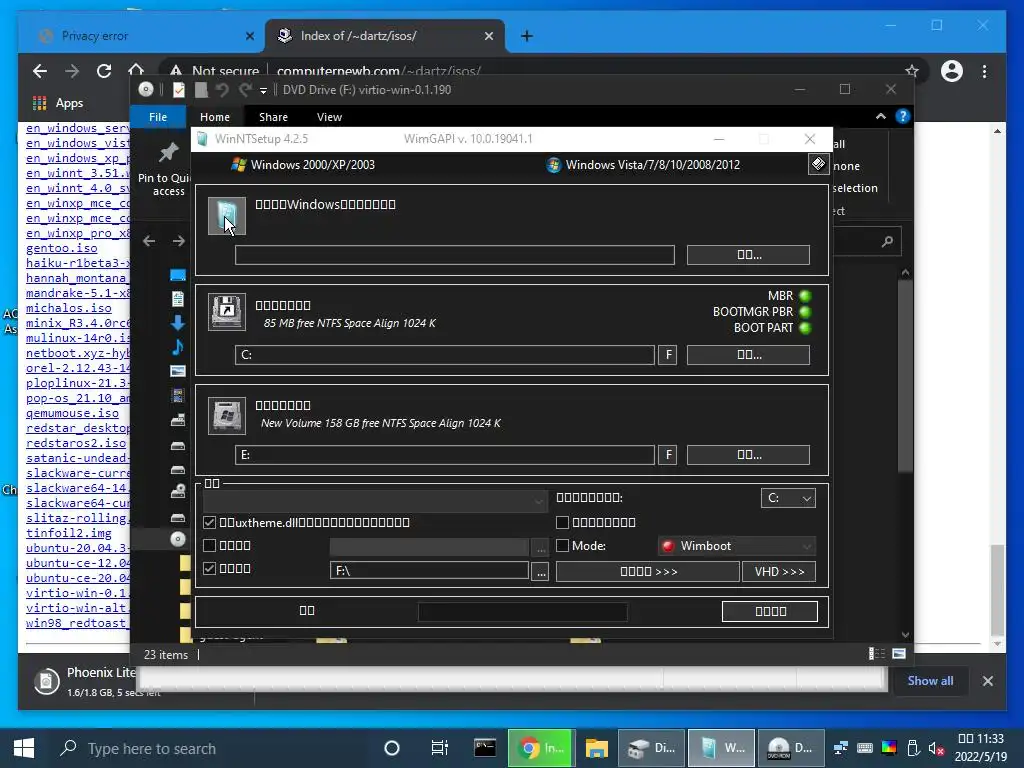Click the ellipsis button beside F:\ path
This screenshot has width=1024, height=768.
pos(540,571)
